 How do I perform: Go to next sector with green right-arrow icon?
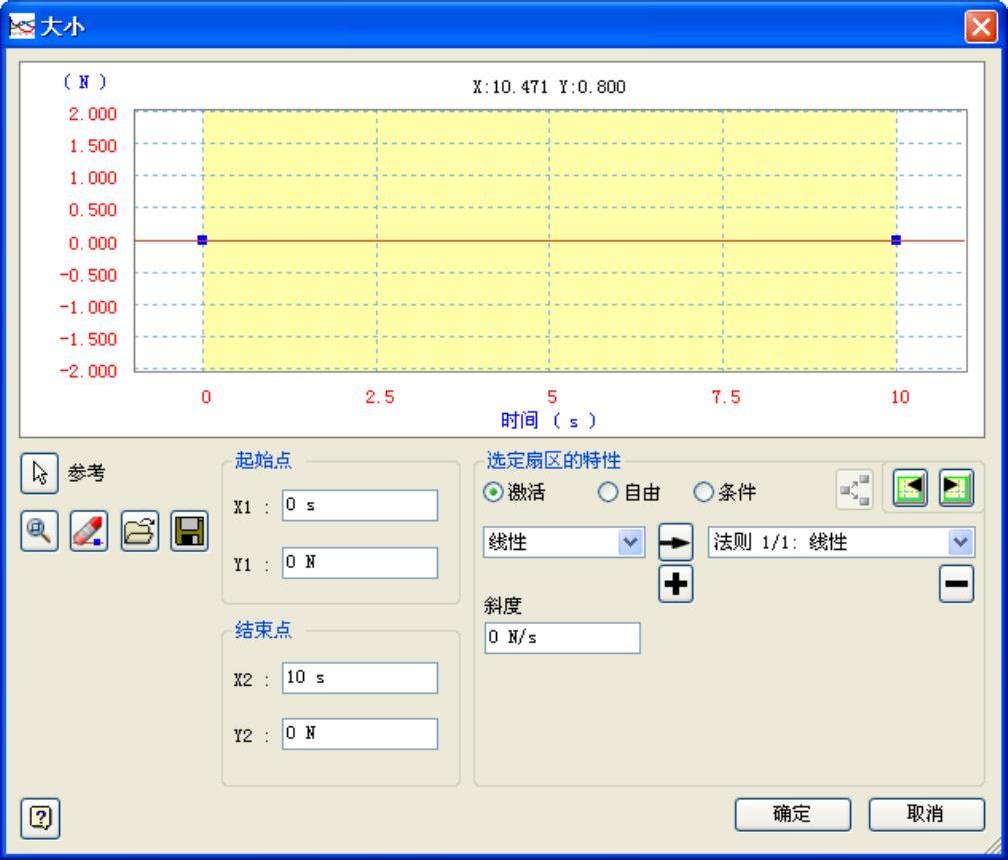point(956,491)
